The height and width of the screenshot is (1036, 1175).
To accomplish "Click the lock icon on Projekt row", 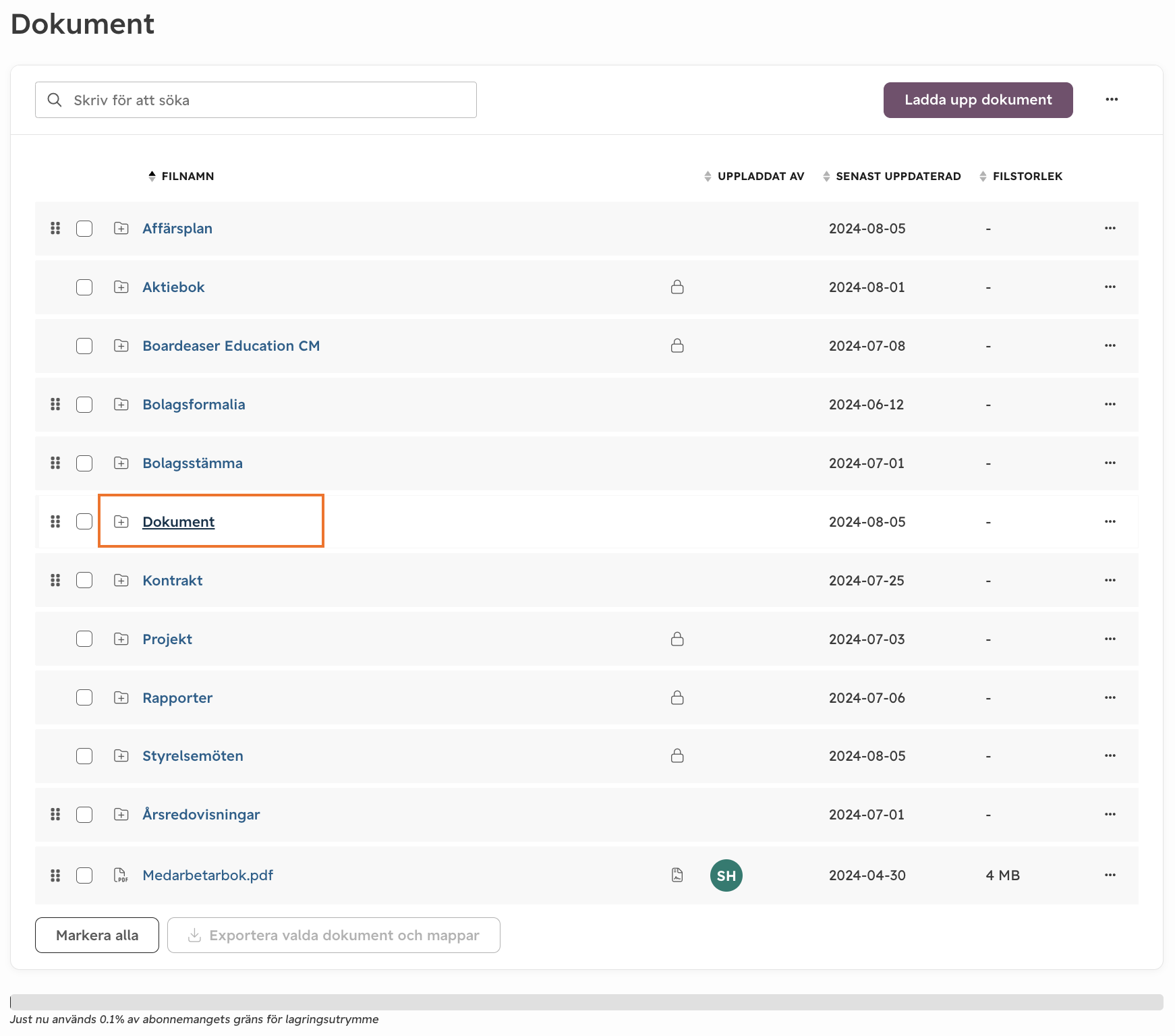I will tap(677, 639).
